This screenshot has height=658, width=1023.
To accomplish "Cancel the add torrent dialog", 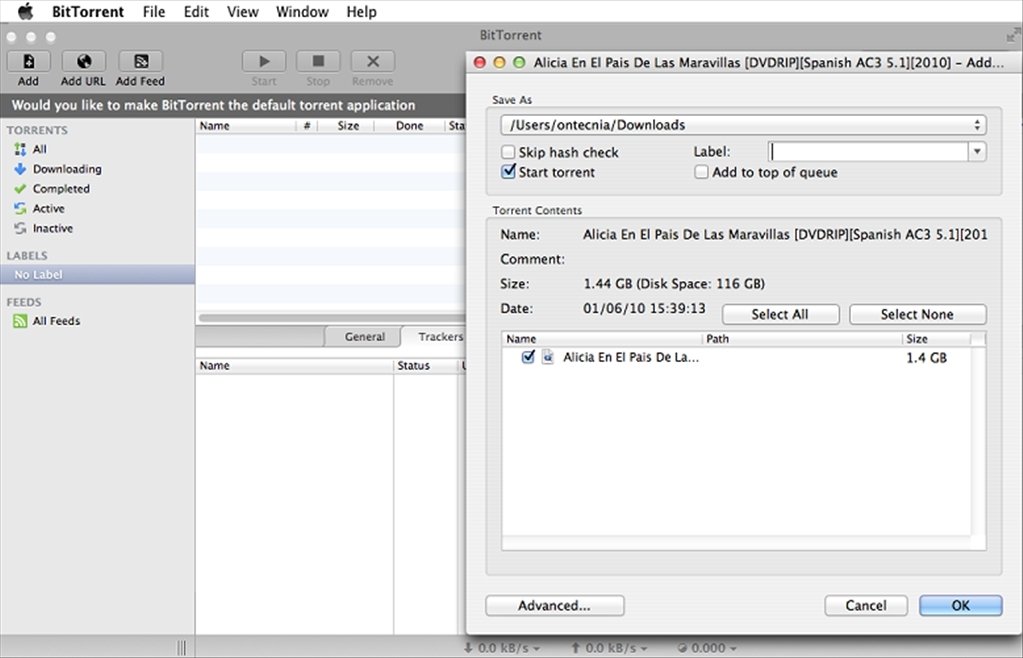I will pos(866,605).
